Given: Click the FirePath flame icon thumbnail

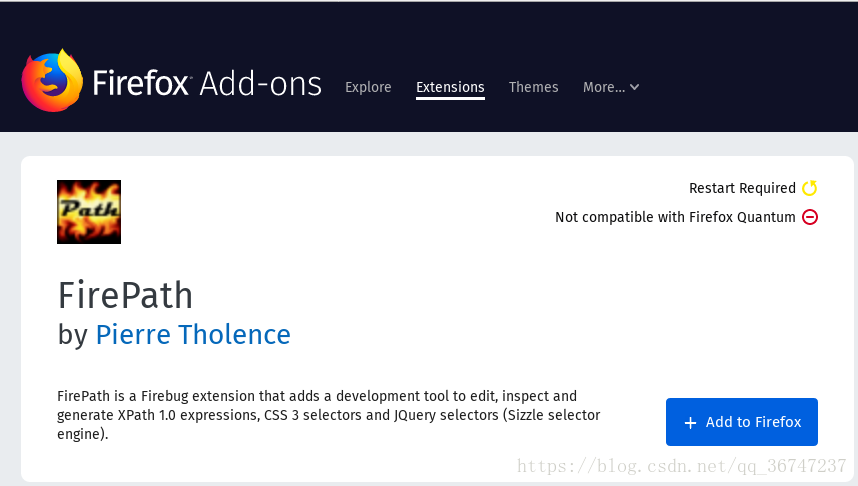Looking at the screenshot, I should point(89,212).
